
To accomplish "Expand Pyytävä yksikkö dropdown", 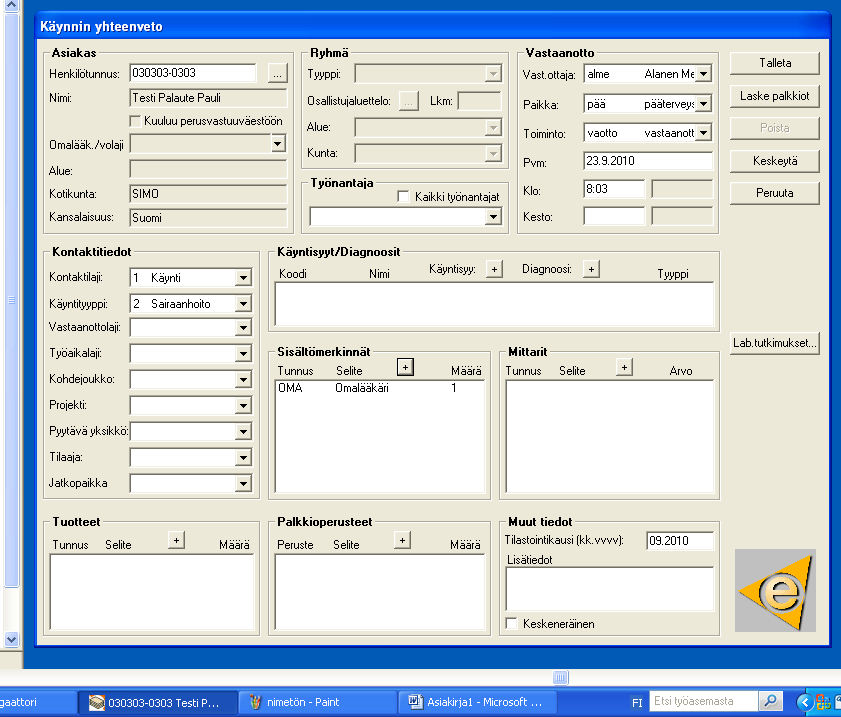I will [x=243, y=432].
